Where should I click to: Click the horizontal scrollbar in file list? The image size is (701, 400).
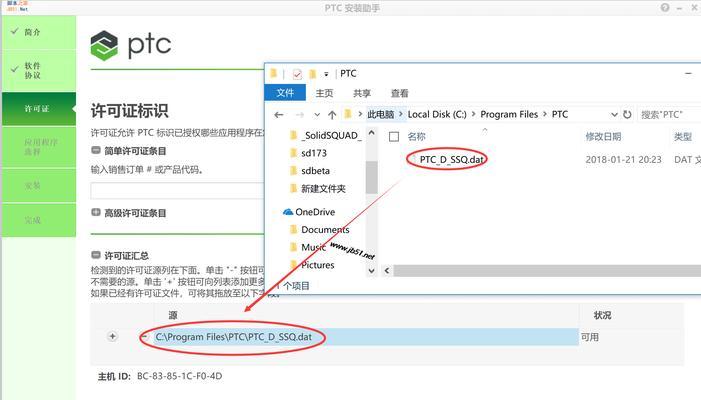547,270
